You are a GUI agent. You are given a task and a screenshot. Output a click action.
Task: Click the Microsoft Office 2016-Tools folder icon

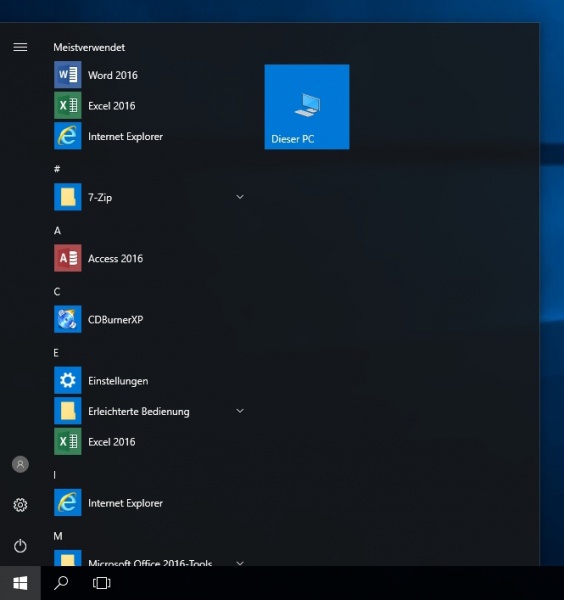point(68,558)
